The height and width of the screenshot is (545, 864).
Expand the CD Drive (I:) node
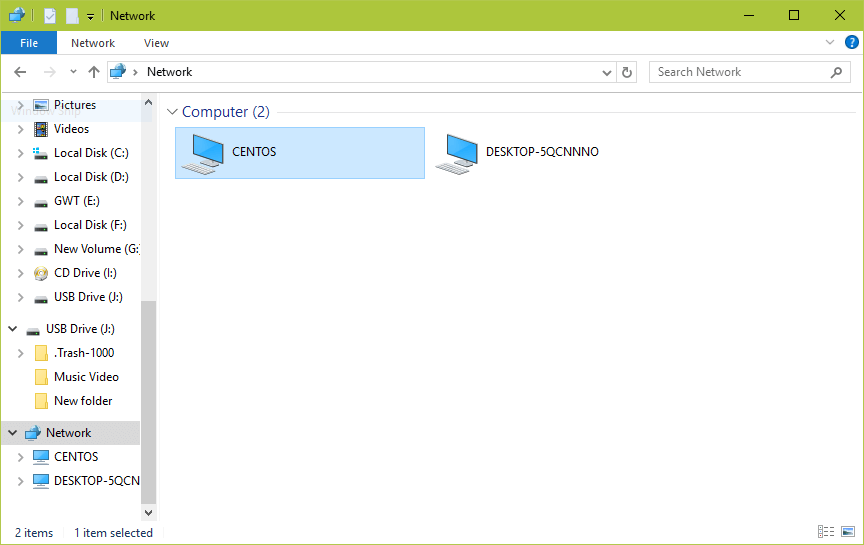[x=20, y=273]
